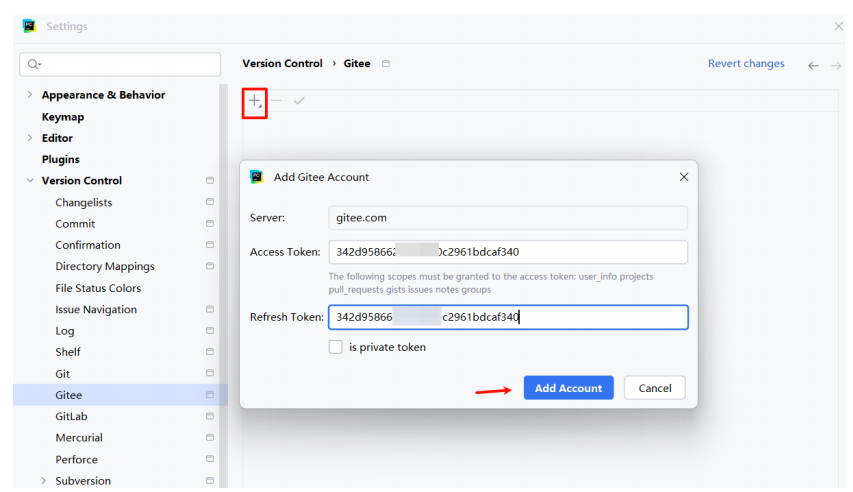Expand the Subversion tree node
Image resolution: width=853 pixels, height=492 pixels.
click(x=44, y=481)
